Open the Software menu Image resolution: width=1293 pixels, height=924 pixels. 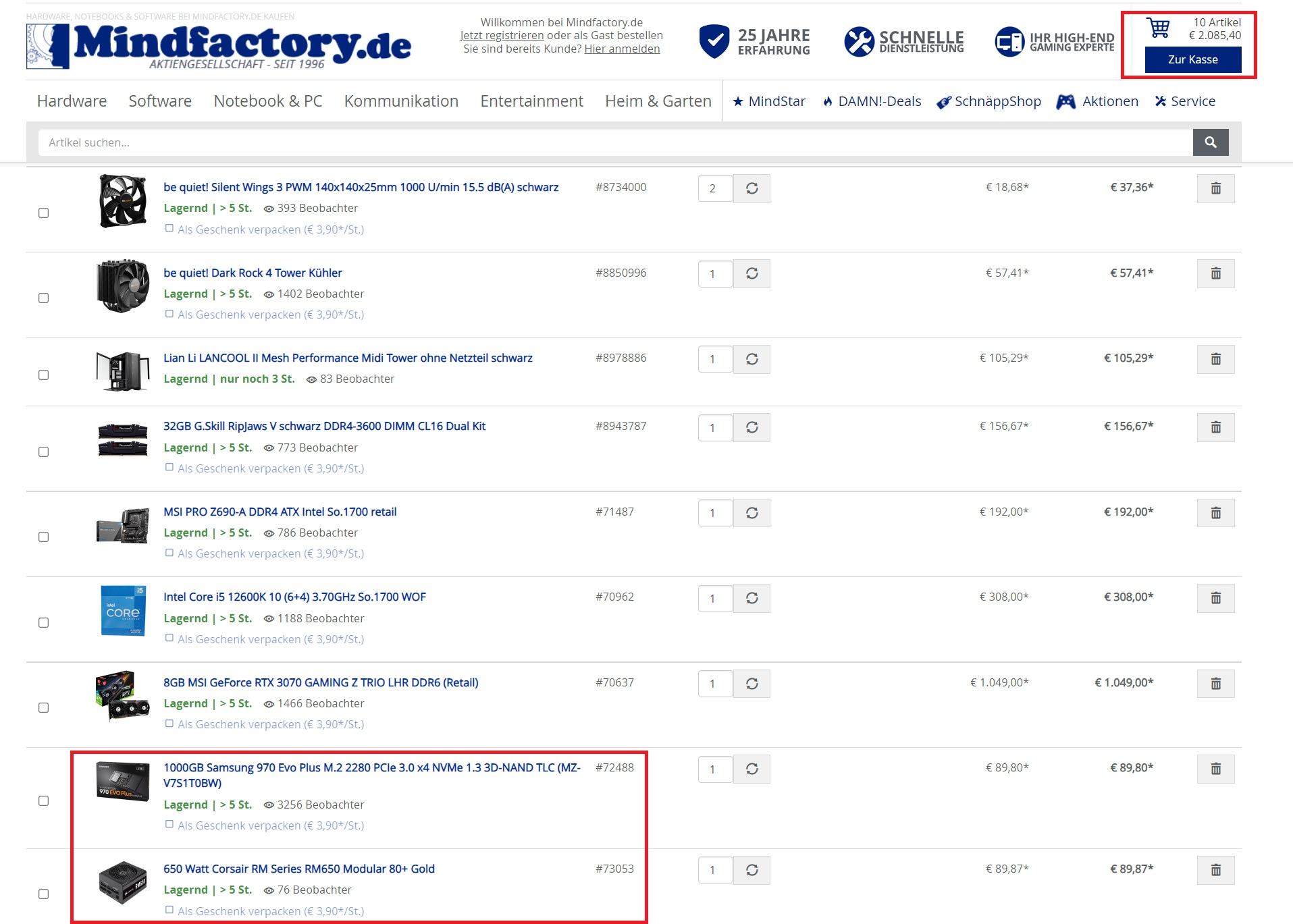point(160,101)
